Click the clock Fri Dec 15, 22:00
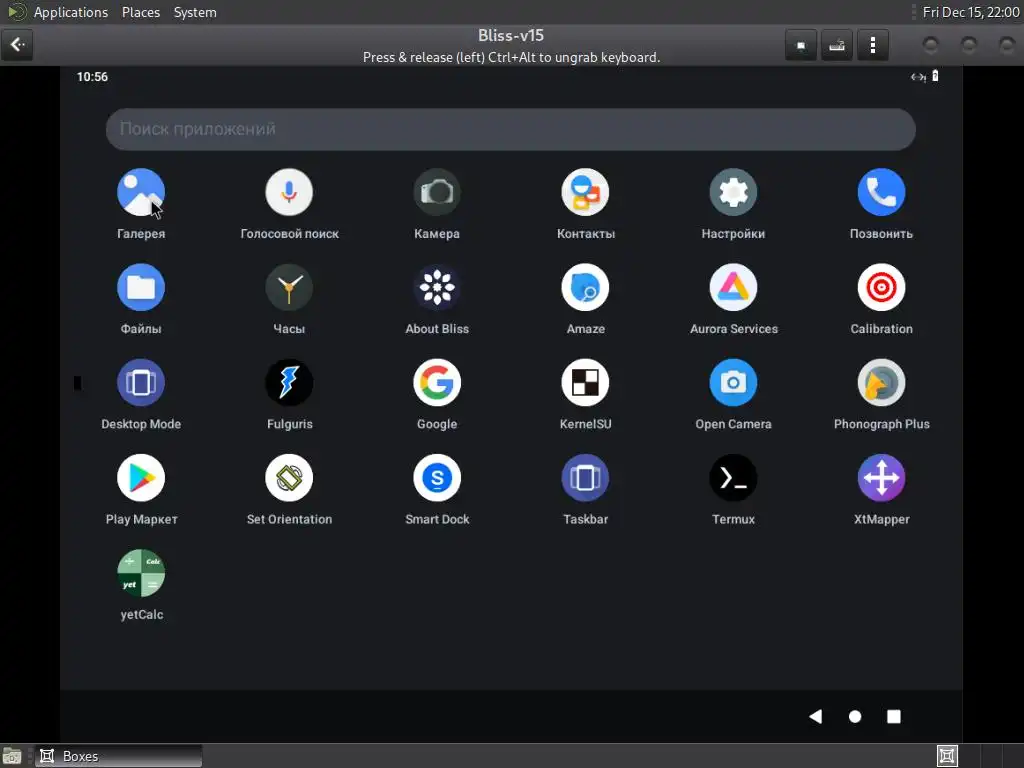 970,12
